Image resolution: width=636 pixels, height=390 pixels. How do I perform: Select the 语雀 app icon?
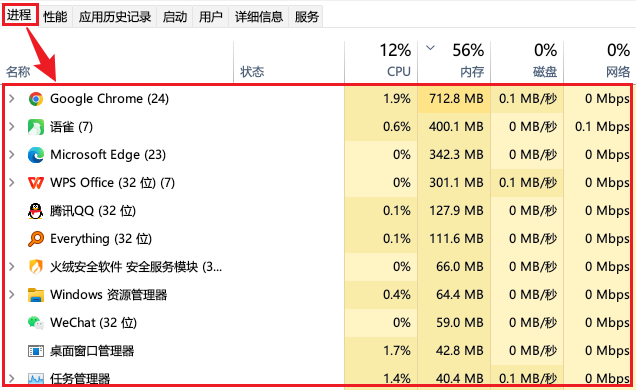pos(36,127)
